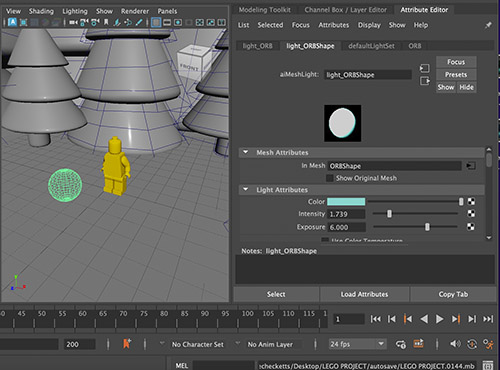Click the Exposure map checker button

click(x=471, y=227)
